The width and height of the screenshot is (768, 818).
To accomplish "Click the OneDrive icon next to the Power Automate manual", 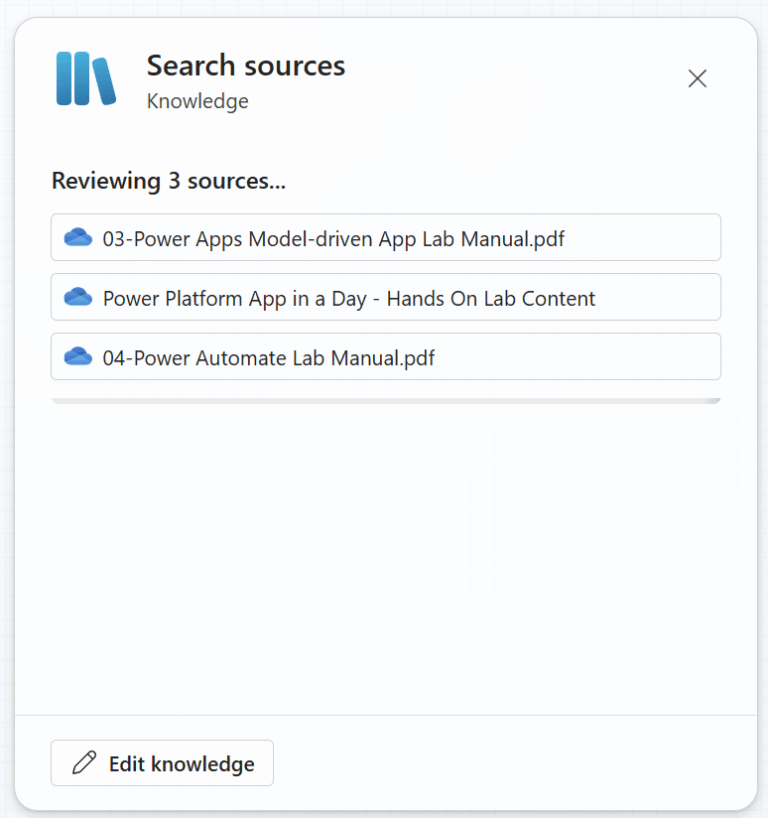I will point(79,356).
